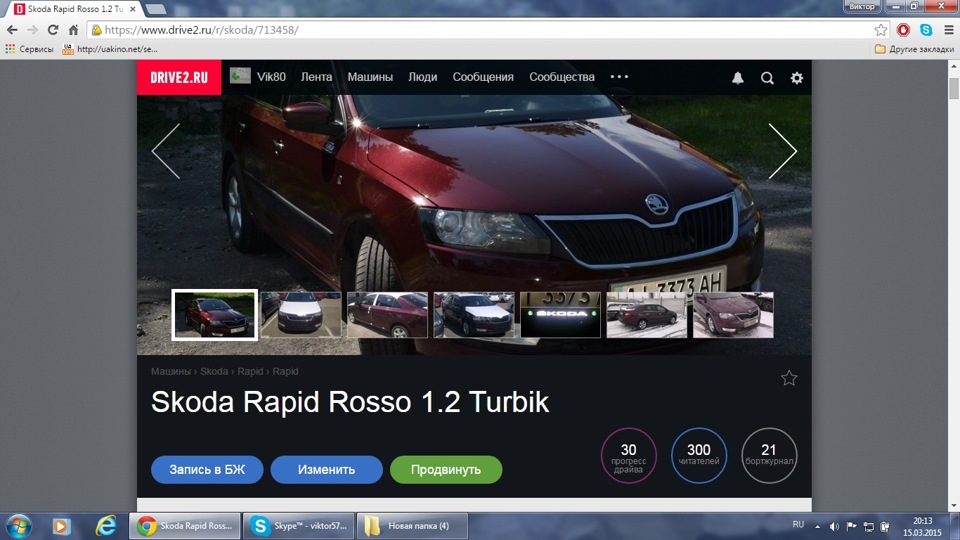Viewport: 960px width, 540px height.
Task: Open the Action Center flag icon
Action: [x=851, y=527]
